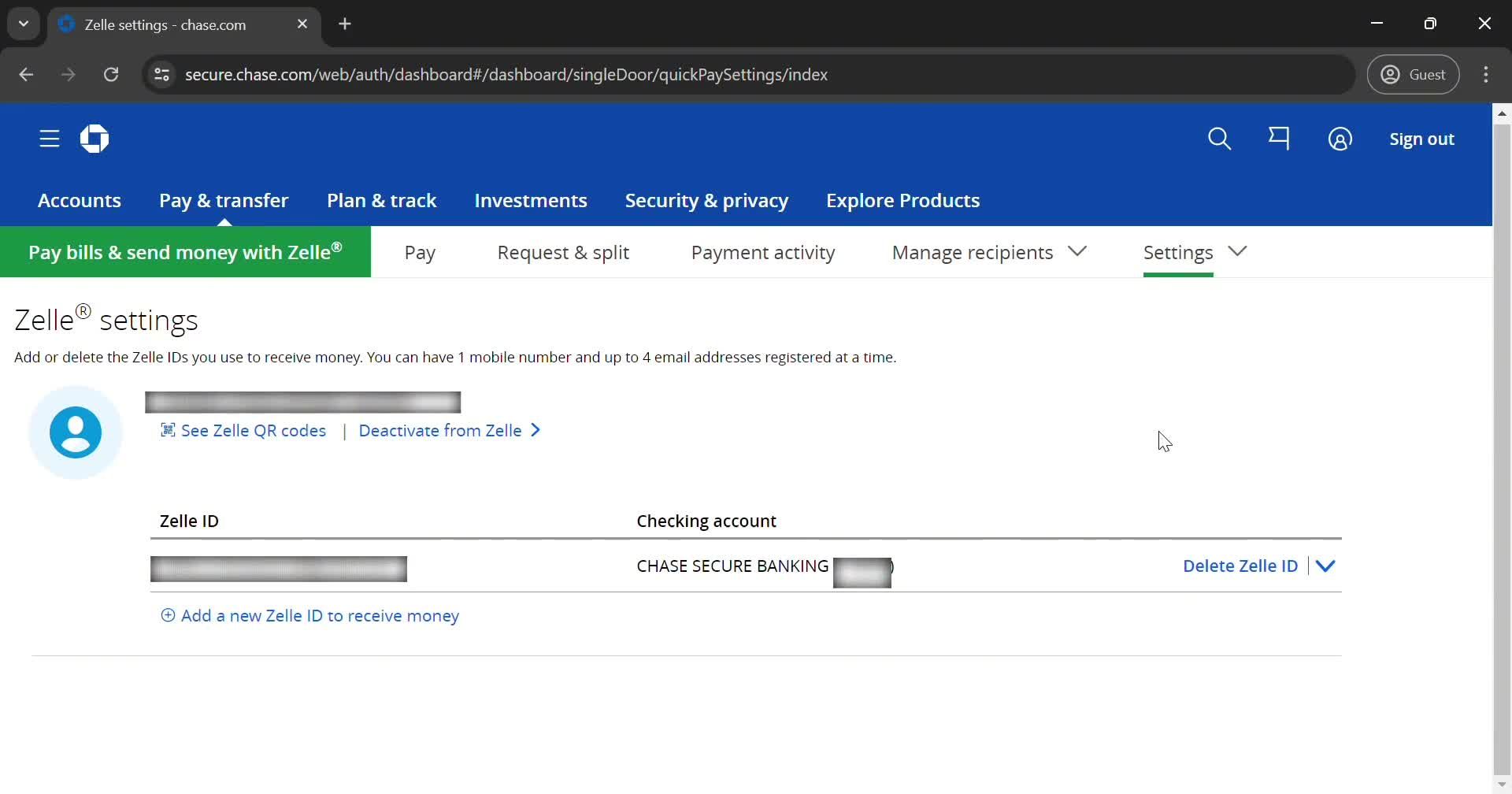The height and width of the screenshot is (794, 1512).
Task: Click the Manage recipients tab label
Action: (973, 253)
